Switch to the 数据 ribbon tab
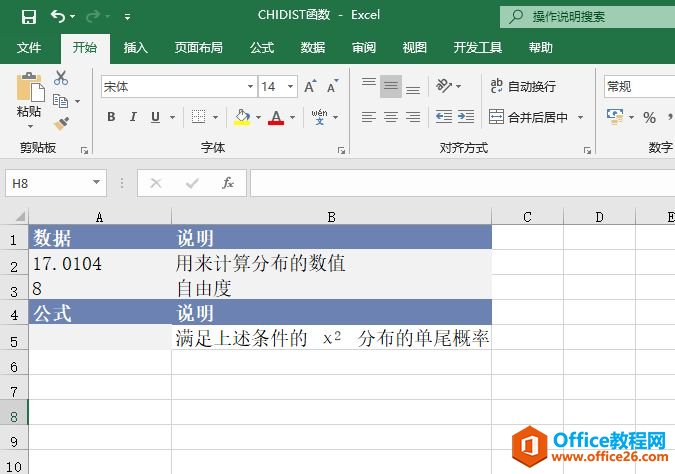The height and width of the screenshot is (474, 675). coord(313,47)
